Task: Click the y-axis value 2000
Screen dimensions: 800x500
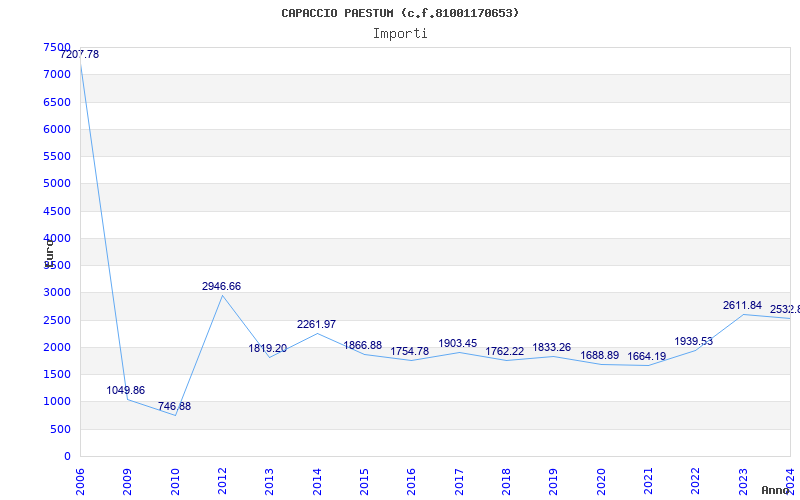Action: 57,347
